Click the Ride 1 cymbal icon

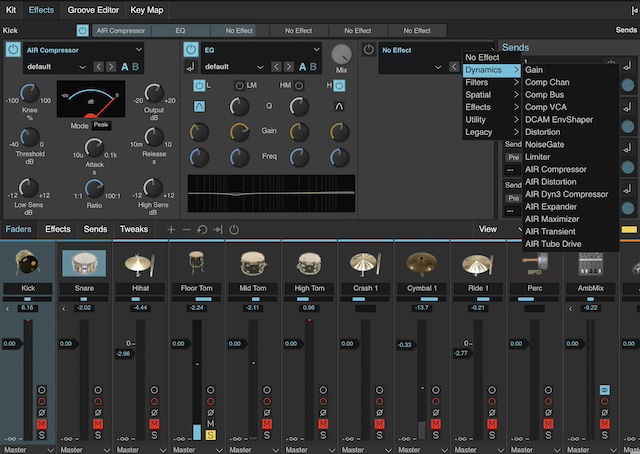click(476, 263)
